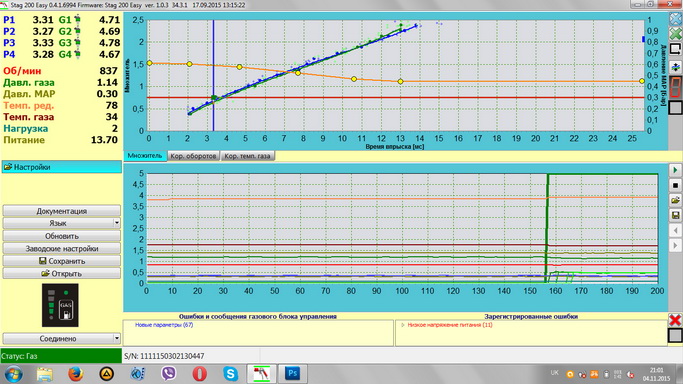Open the Настройки panel header
This screenshot has width=683, height=384.
point(61,167)
